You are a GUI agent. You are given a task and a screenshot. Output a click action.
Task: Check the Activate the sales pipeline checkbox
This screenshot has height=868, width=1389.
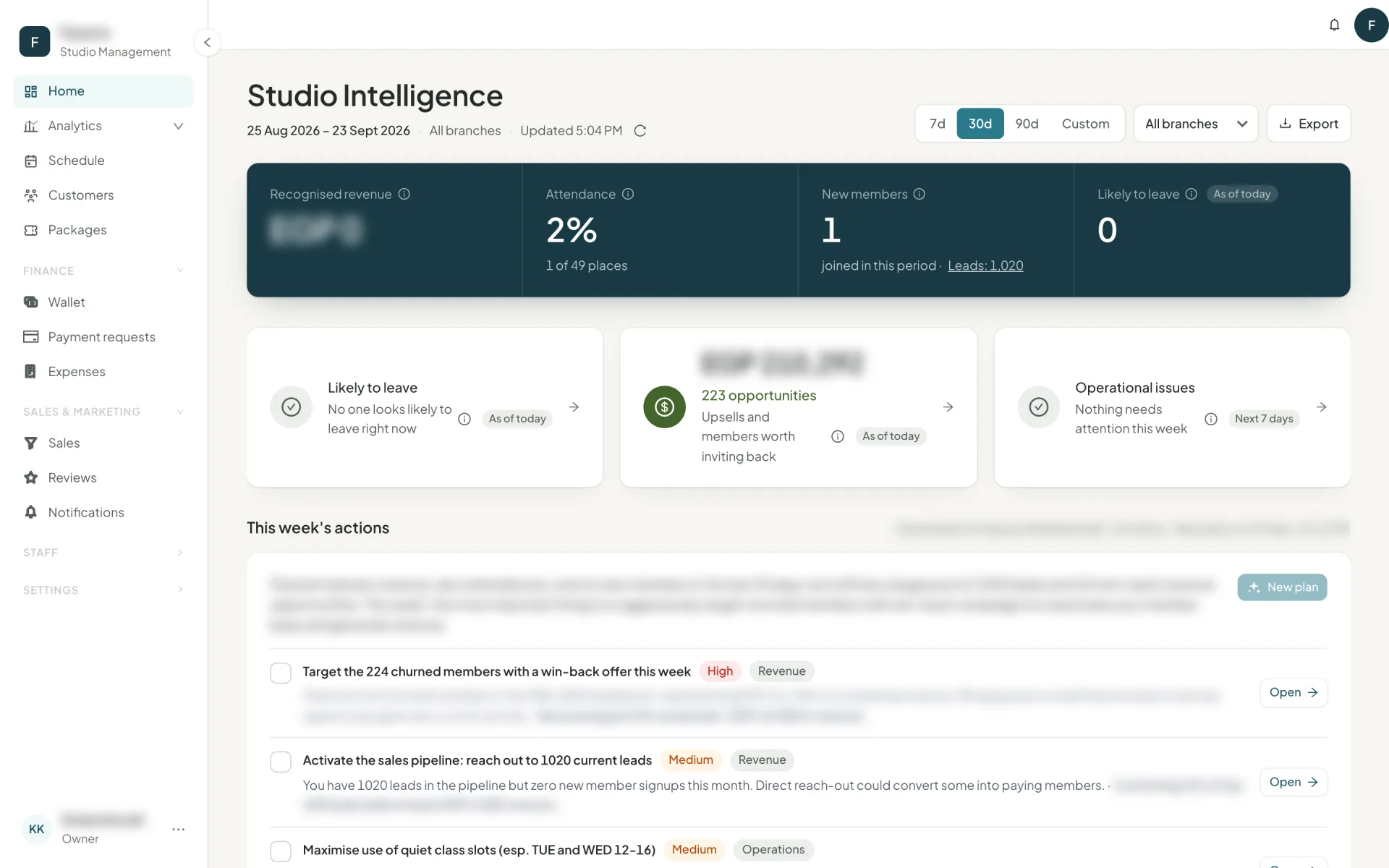281,762
